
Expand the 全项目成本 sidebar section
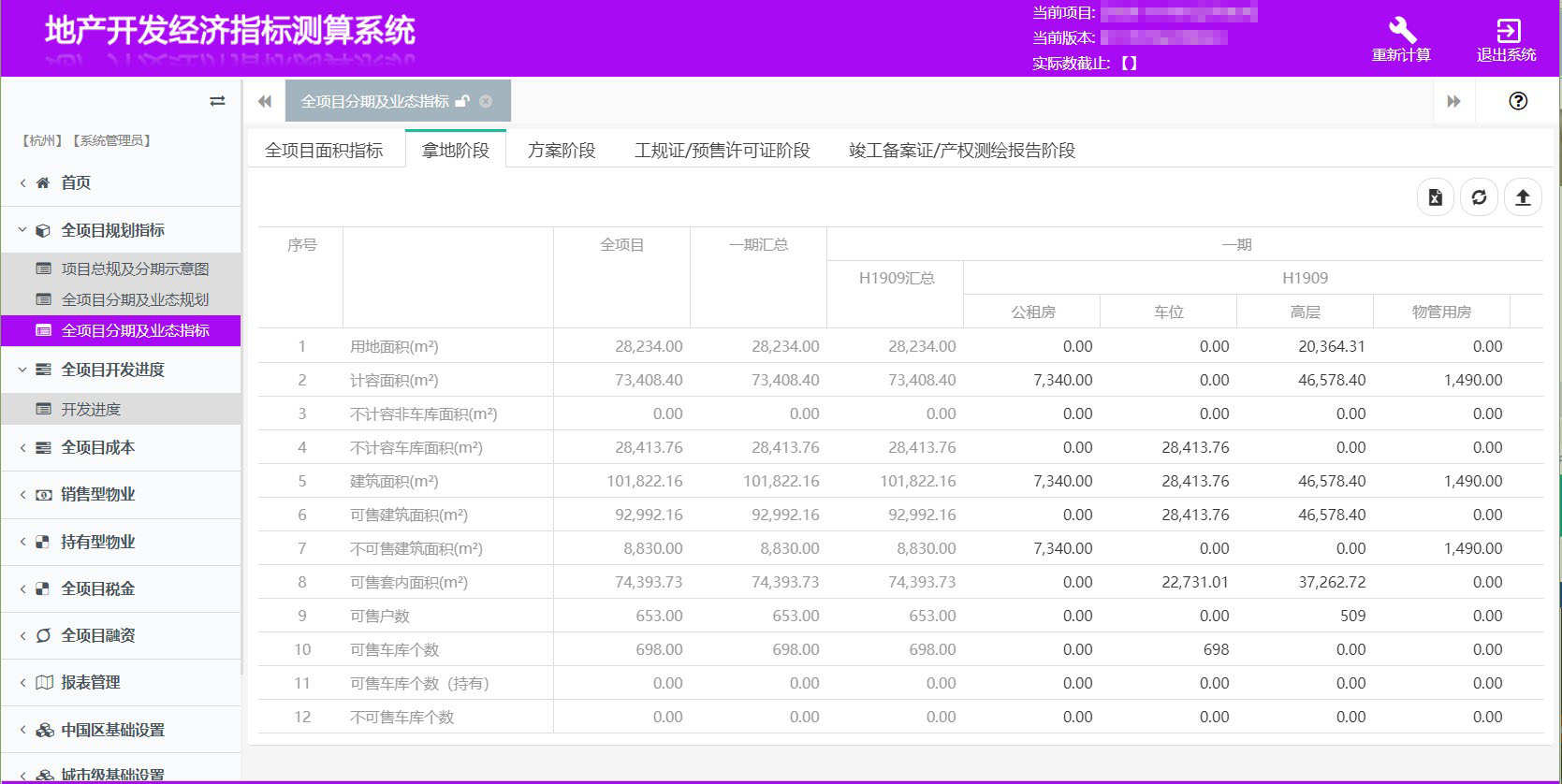97,448
